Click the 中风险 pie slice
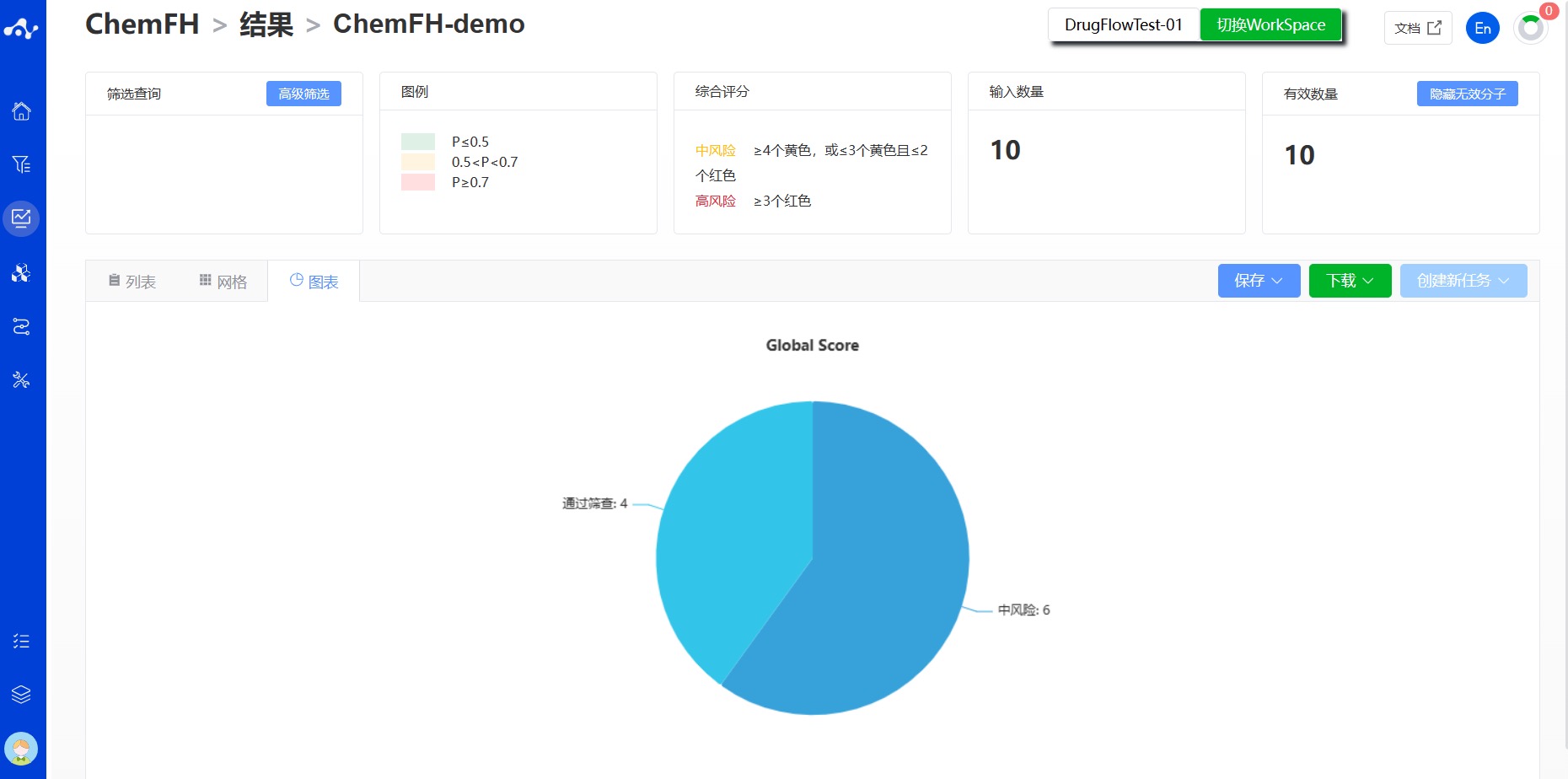Viewport: 1568px width, 779px height. (x=885, y=573)
